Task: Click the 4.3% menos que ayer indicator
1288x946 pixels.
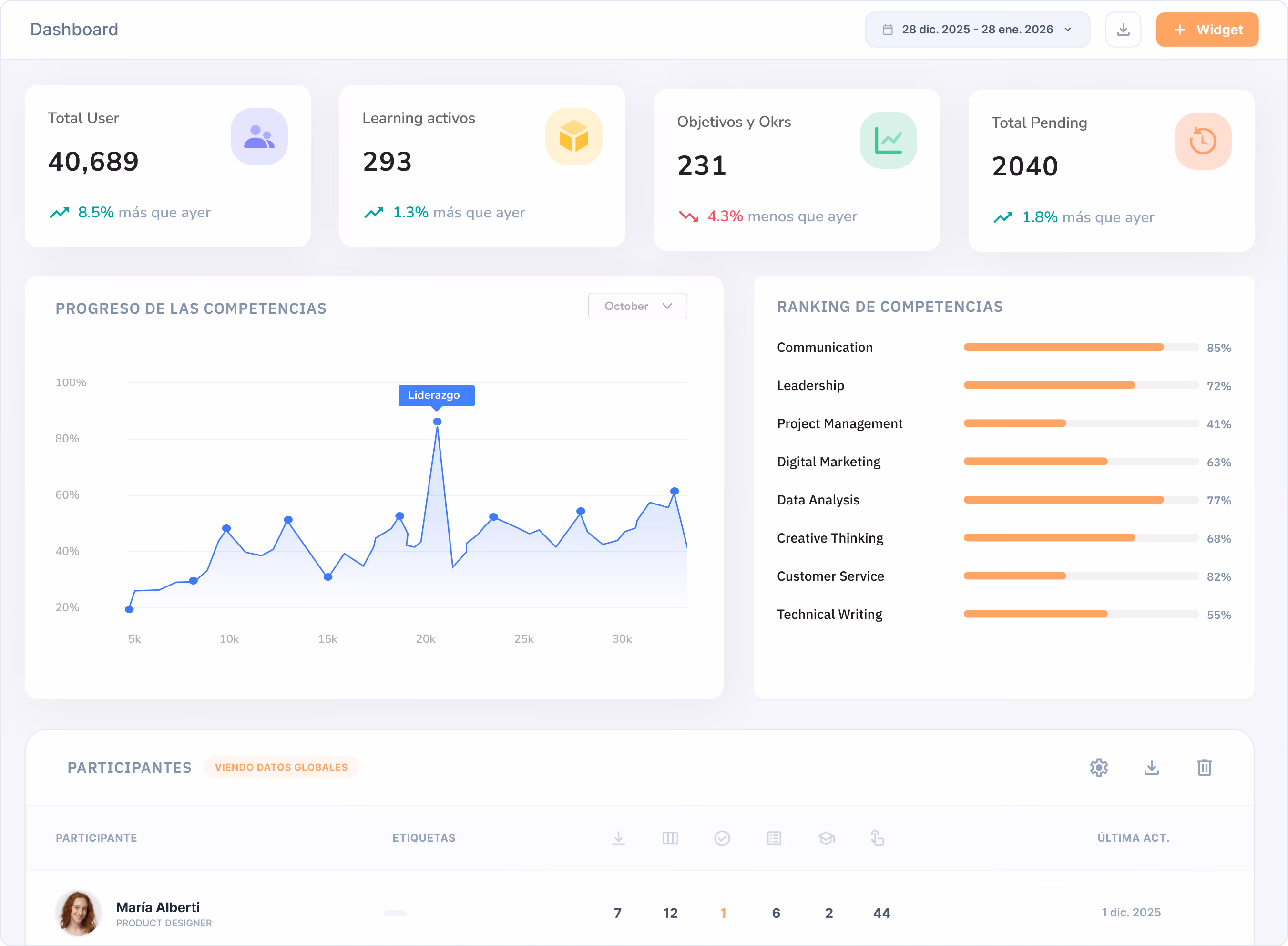Action: click(x=767, y=216)
